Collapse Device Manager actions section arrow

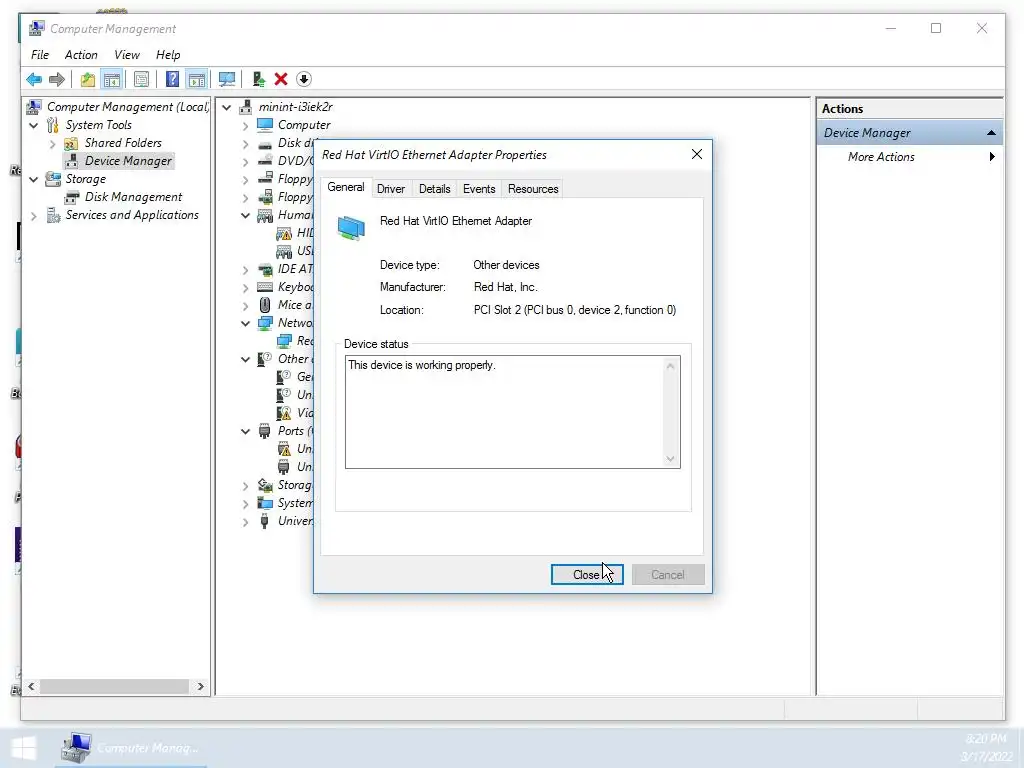click(x=991, y=133)
